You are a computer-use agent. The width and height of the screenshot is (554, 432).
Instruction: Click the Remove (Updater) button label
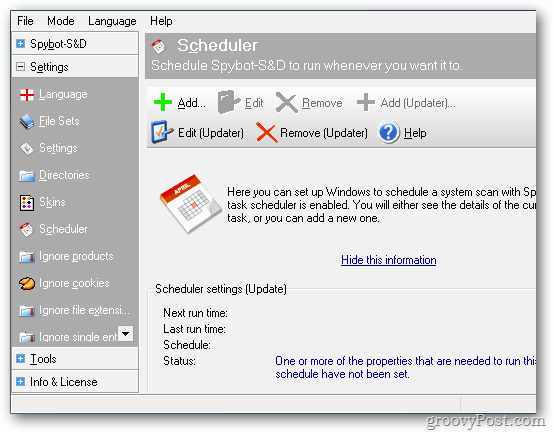tap(324, 133)
